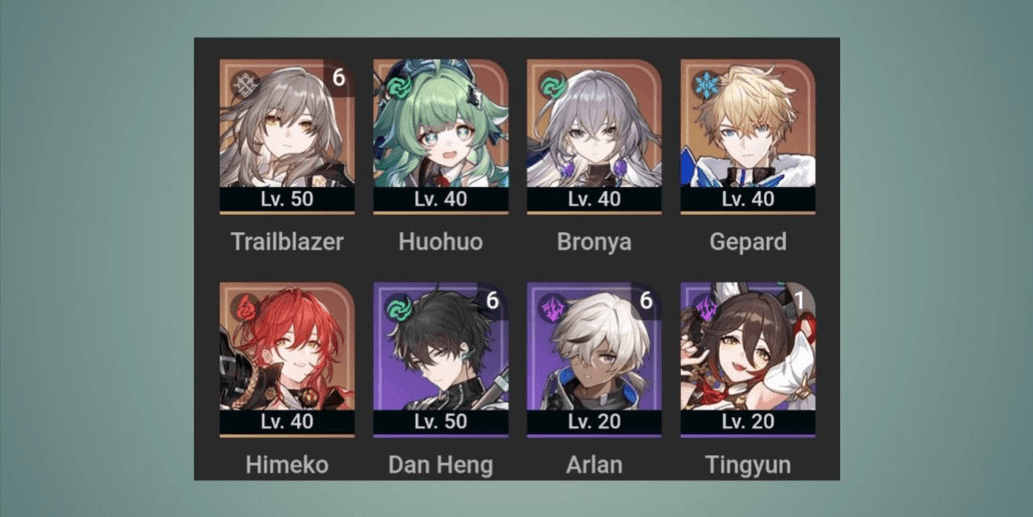Image resolution: width=1033 pixels, height=517 pixels.
Task: Click Tingyun's lightning element icon
Action: point(706,308)
